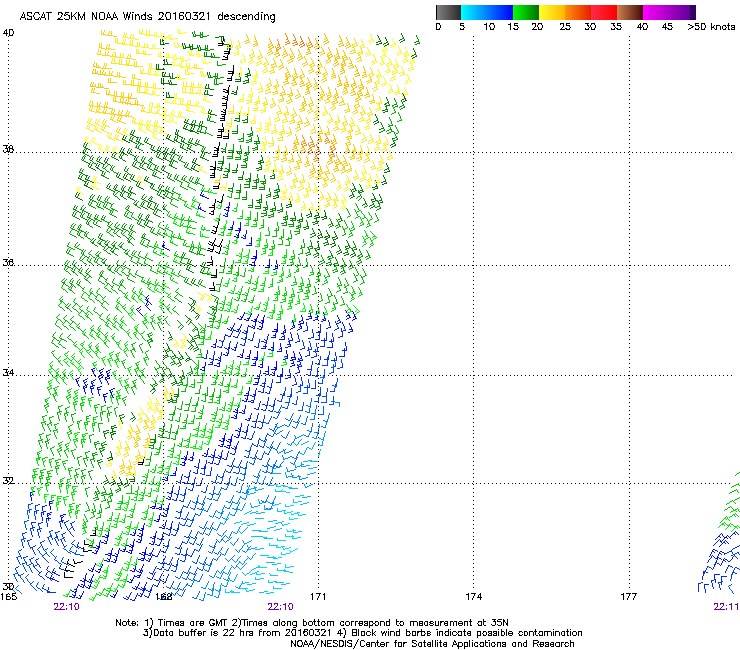Click the plot title 'ASCAT 25KM NOAA Winds 20160321 descending'
The width and height of the screenshot is (740, 650).
coord(147,16)
